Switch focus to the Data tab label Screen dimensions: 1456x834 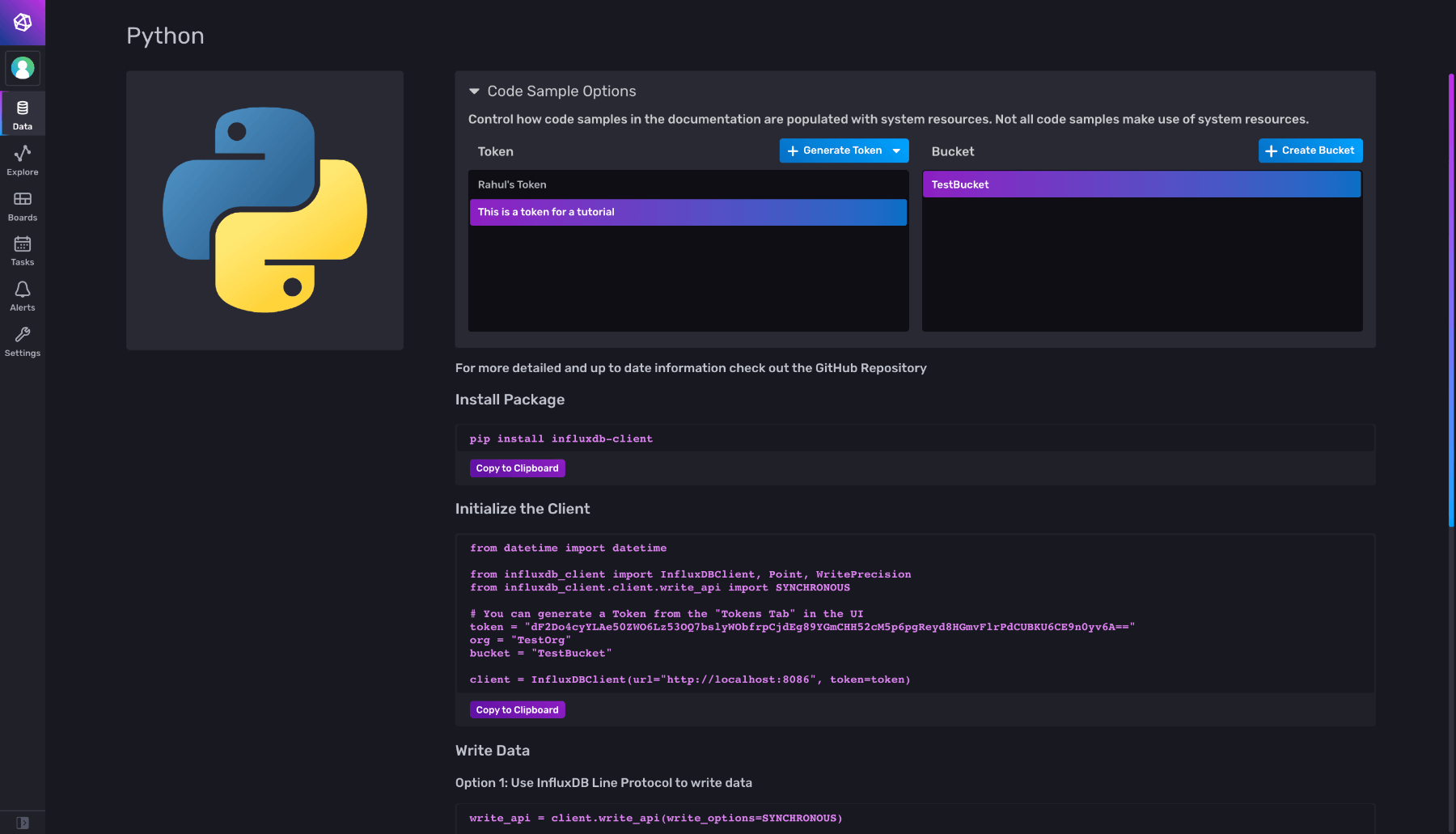pyautogui.click(x=22, y=126)
